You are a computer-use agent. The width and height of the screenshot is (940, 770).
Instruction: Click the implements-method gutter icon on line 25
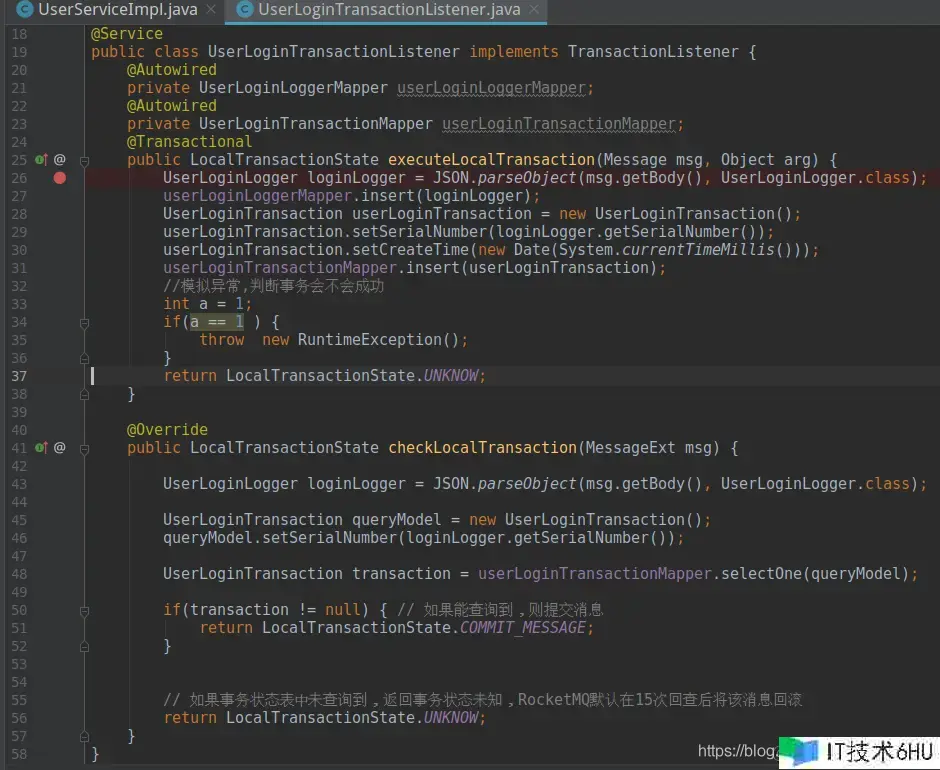(41, 160)
